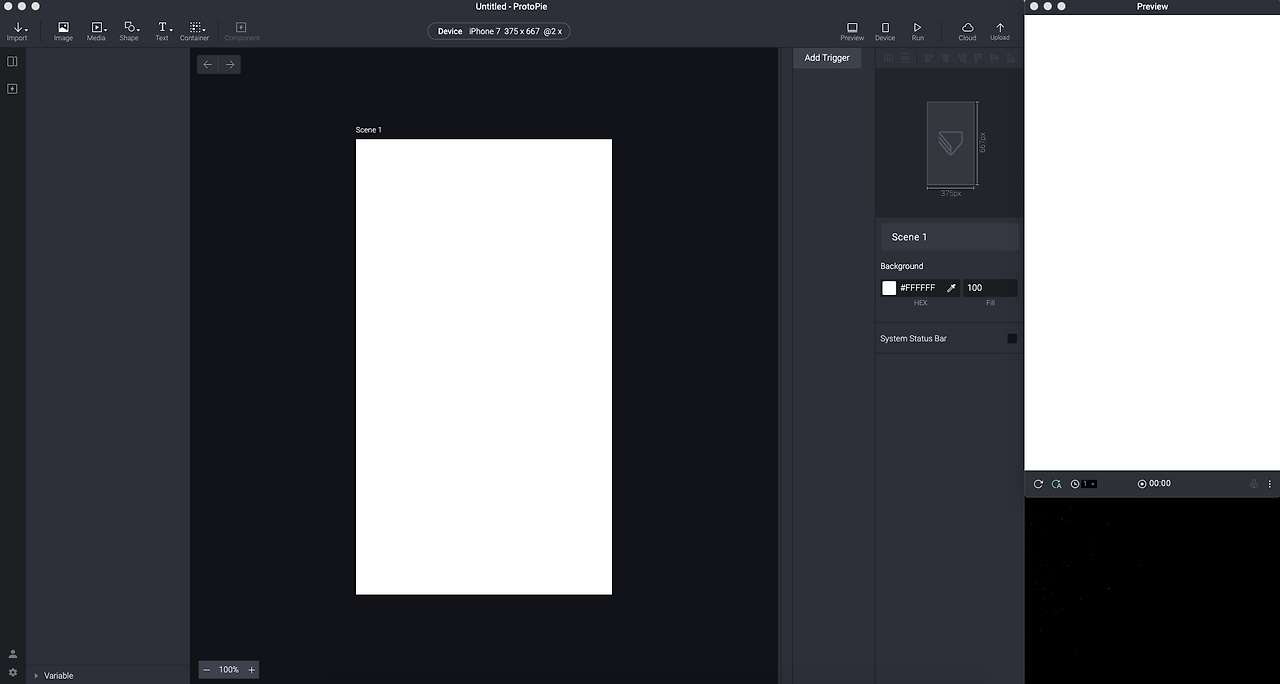Open the Import menu
Viewport: 1280px width, 684px height.
click(x=17, y=31)
